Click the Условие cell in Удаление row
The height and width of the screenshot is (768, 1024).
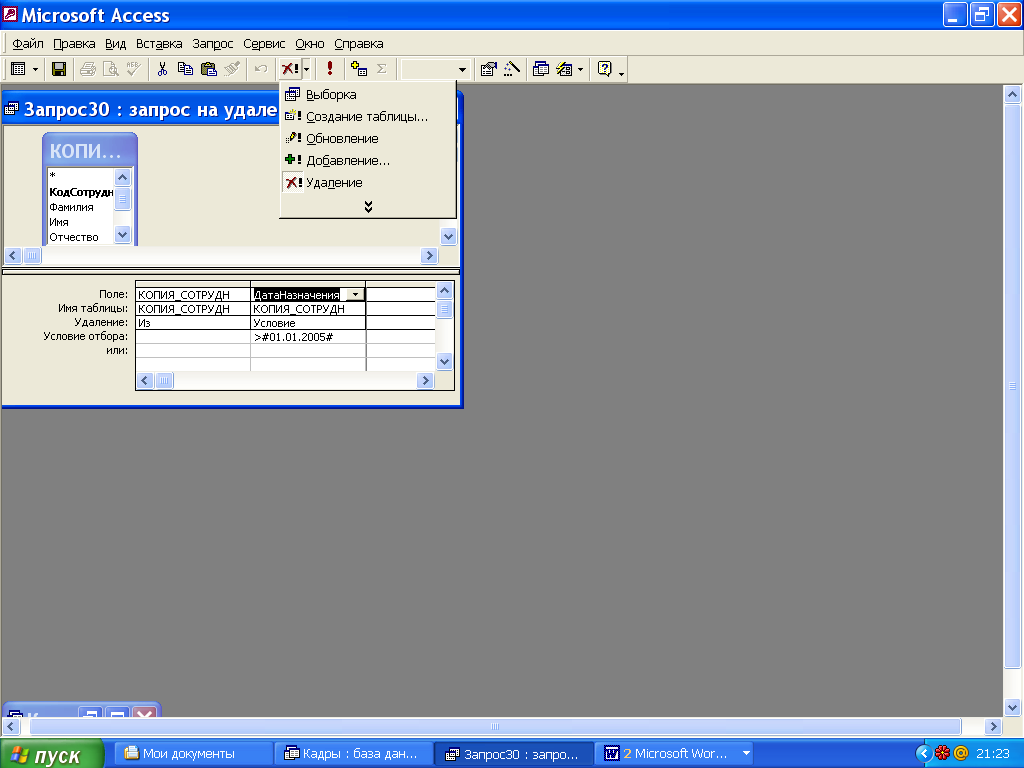[x=308, y=323]
